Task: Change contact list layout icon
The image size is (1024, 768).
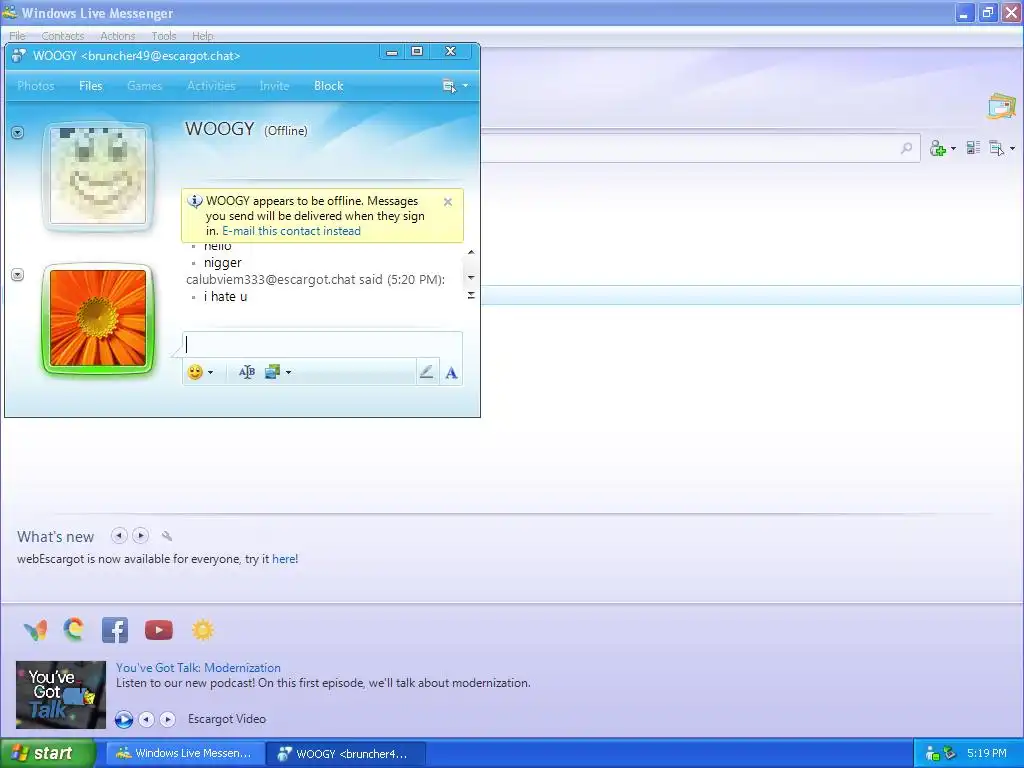Action: [x=973, y=148]
